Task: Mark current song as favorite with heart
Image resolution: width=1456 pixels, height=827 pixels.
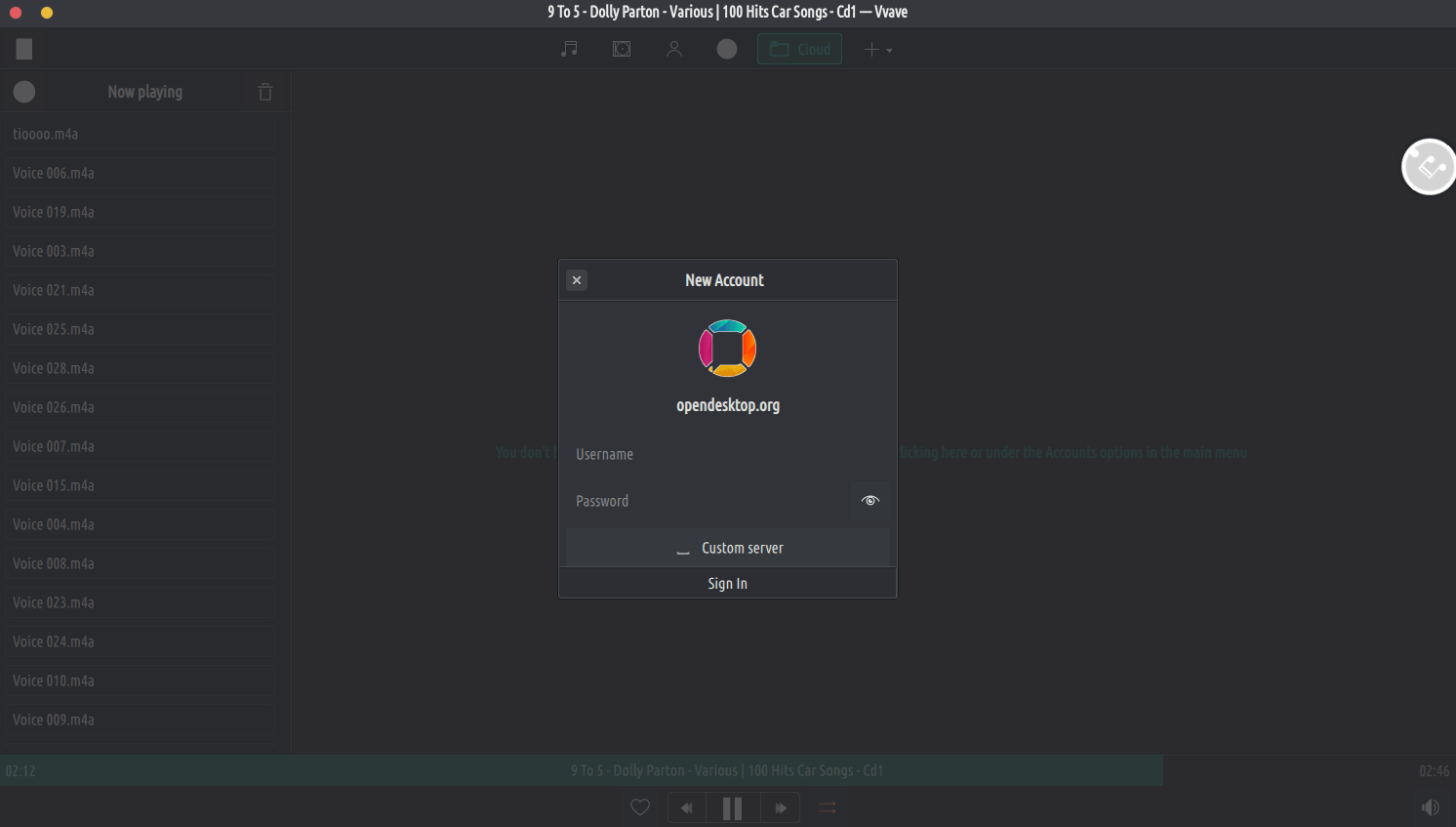Action: 640,807
